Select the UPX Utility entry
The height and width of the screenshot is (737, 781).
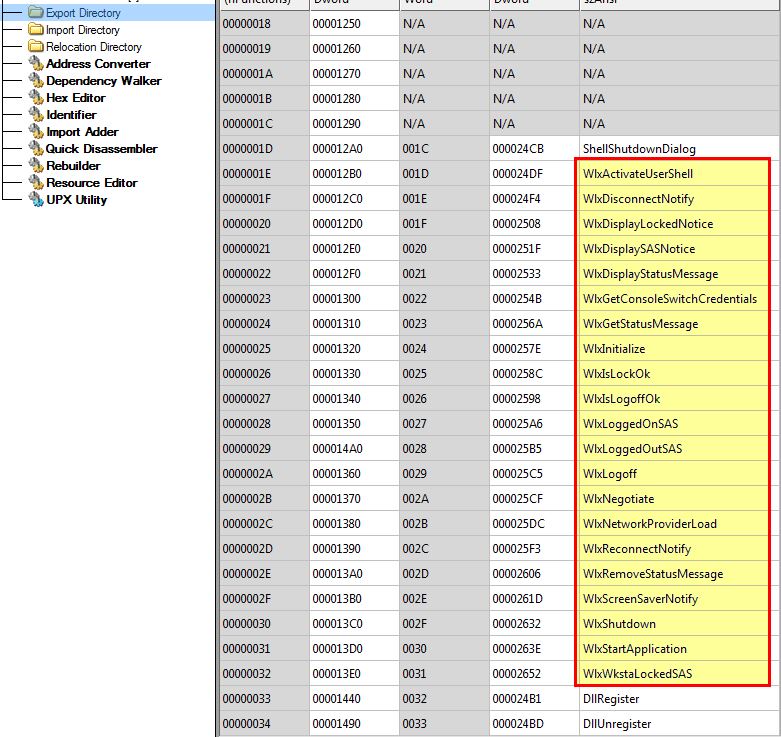point(77,200)
